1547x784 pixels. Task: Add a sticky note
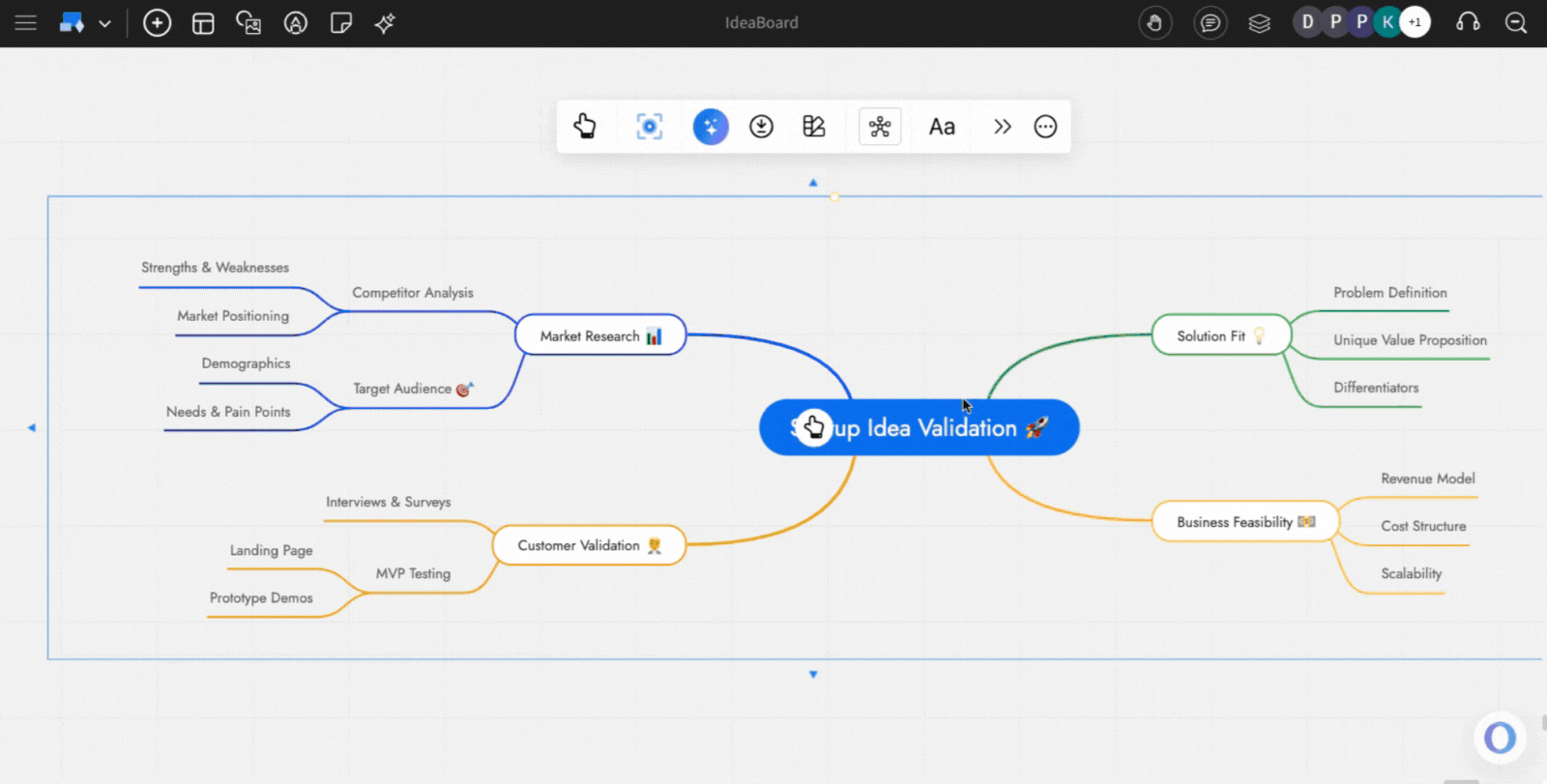[340, 23]
